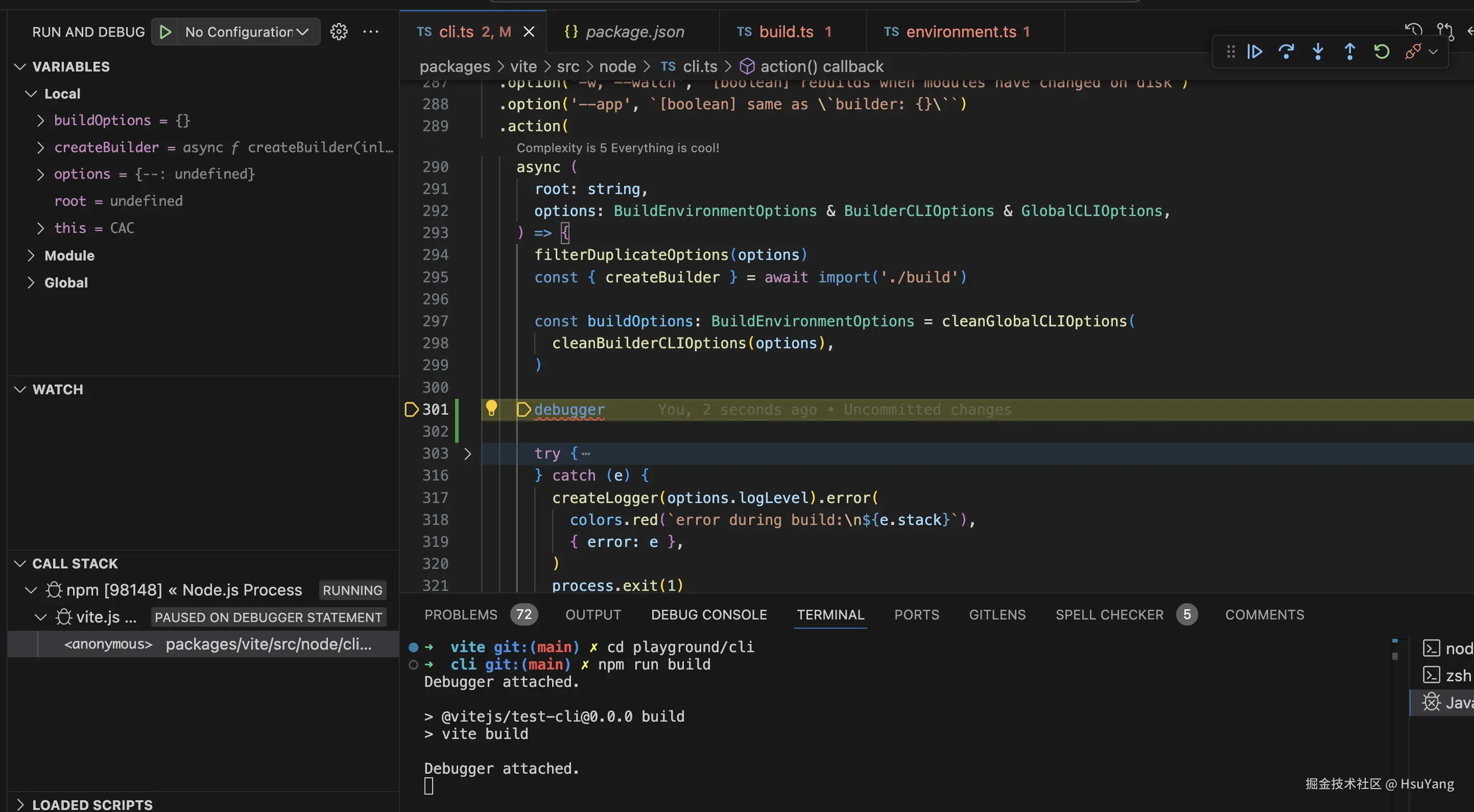Screen dimensions: 1474x812
Task: Unfold the try block at line 303
Action: (467, 454)
